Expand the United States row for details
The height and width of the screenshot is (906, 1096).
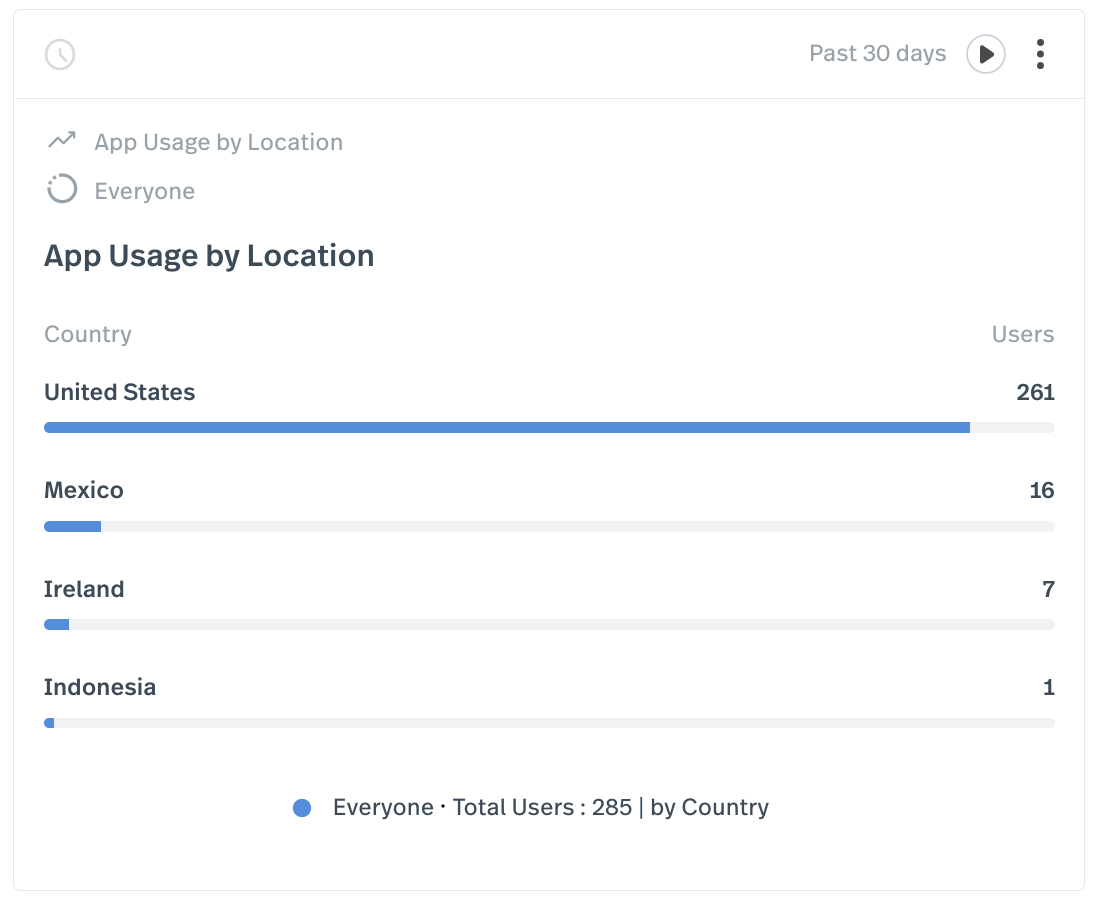tap(119, 392)
